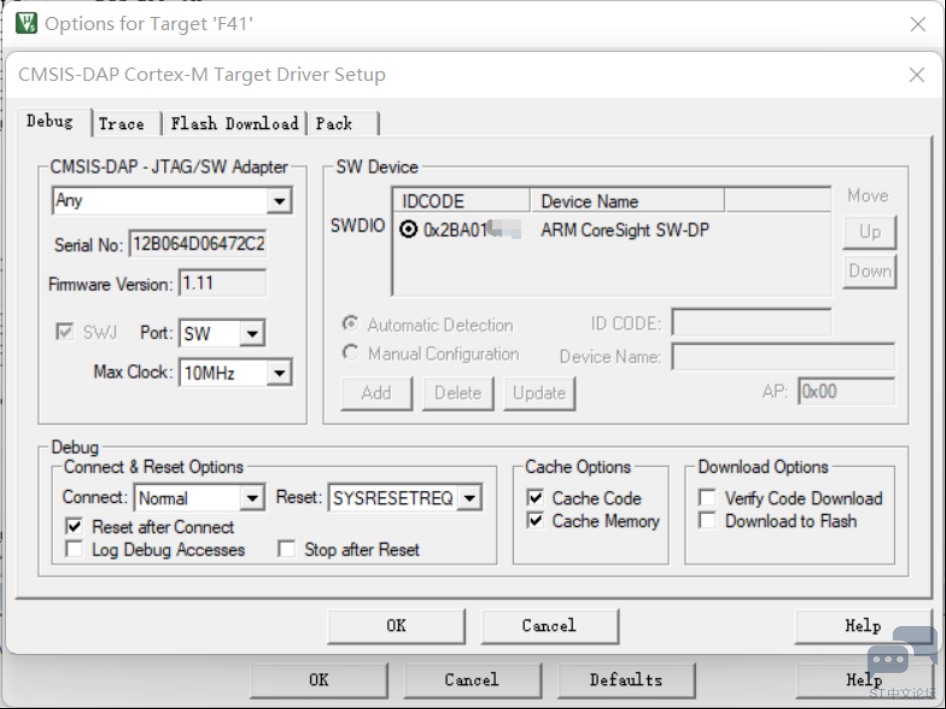946x709 pixels.
Task: Click Cancel in the Driver Setup dialog
Action: 550,626
